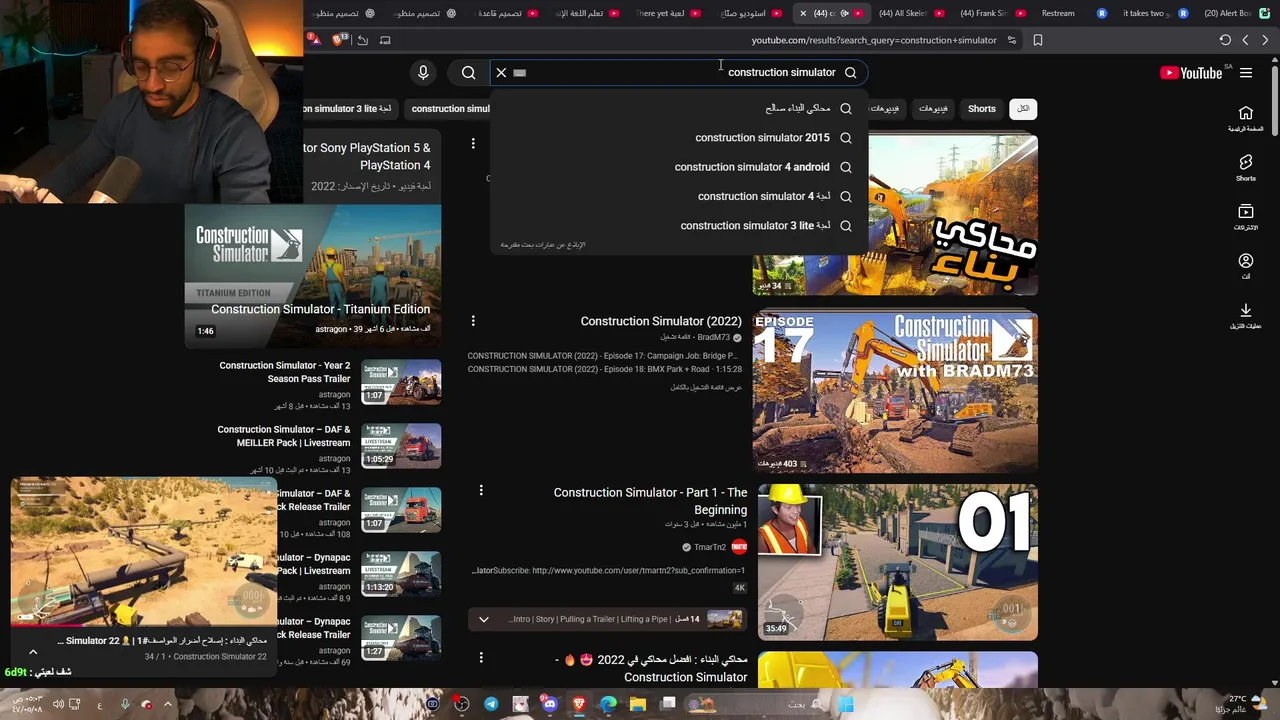Screen dimensions: 1280x720
Task: Open File Explorer from the taskbar
Action: pyautogui.click(x=638, y=704)
